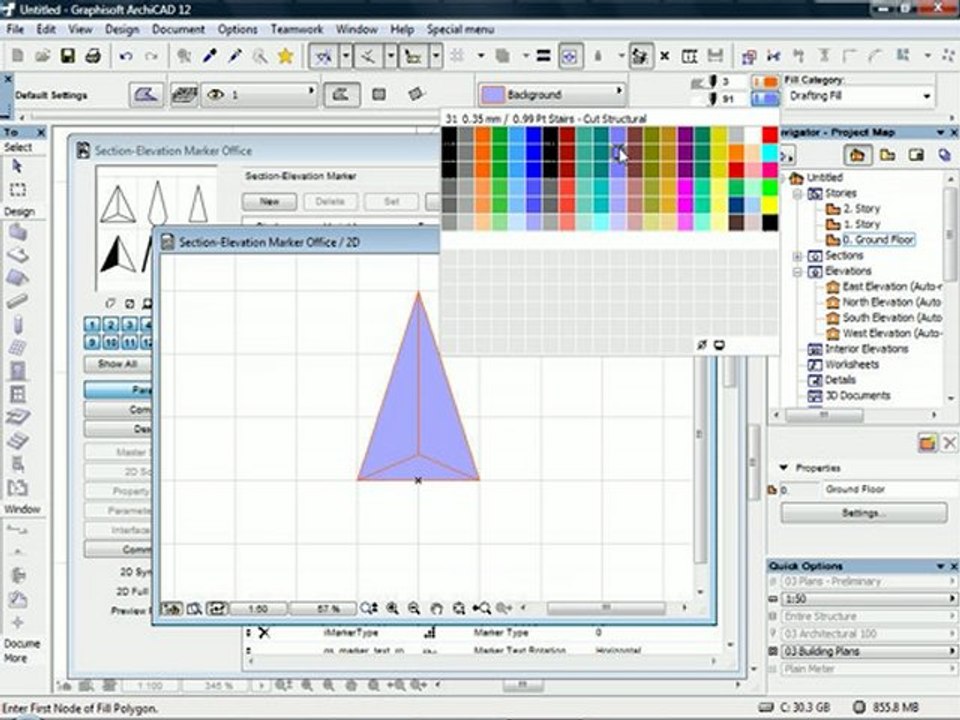Collapse the Stories tree node

[x=798, y=194]
